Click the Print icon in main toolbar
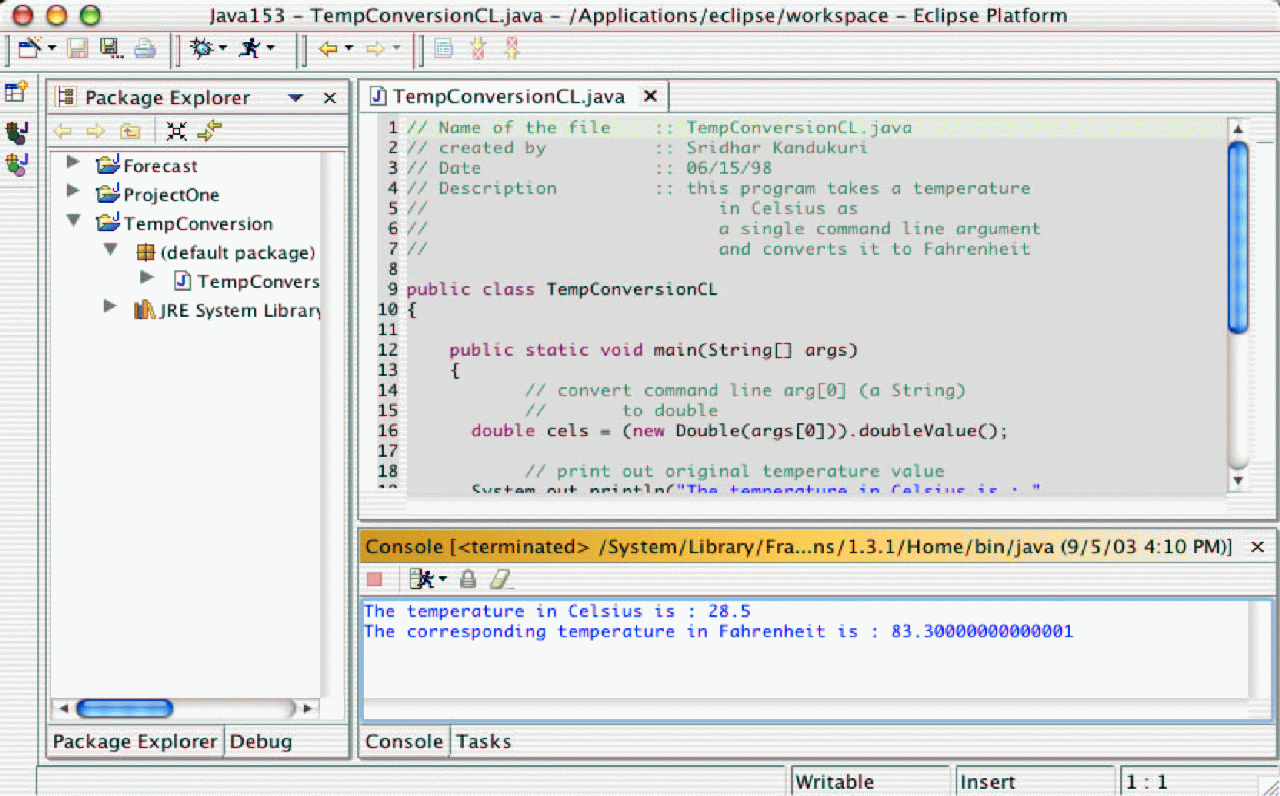The width and height of the screenshot is (1280, 796). click(x=145, y=48)
